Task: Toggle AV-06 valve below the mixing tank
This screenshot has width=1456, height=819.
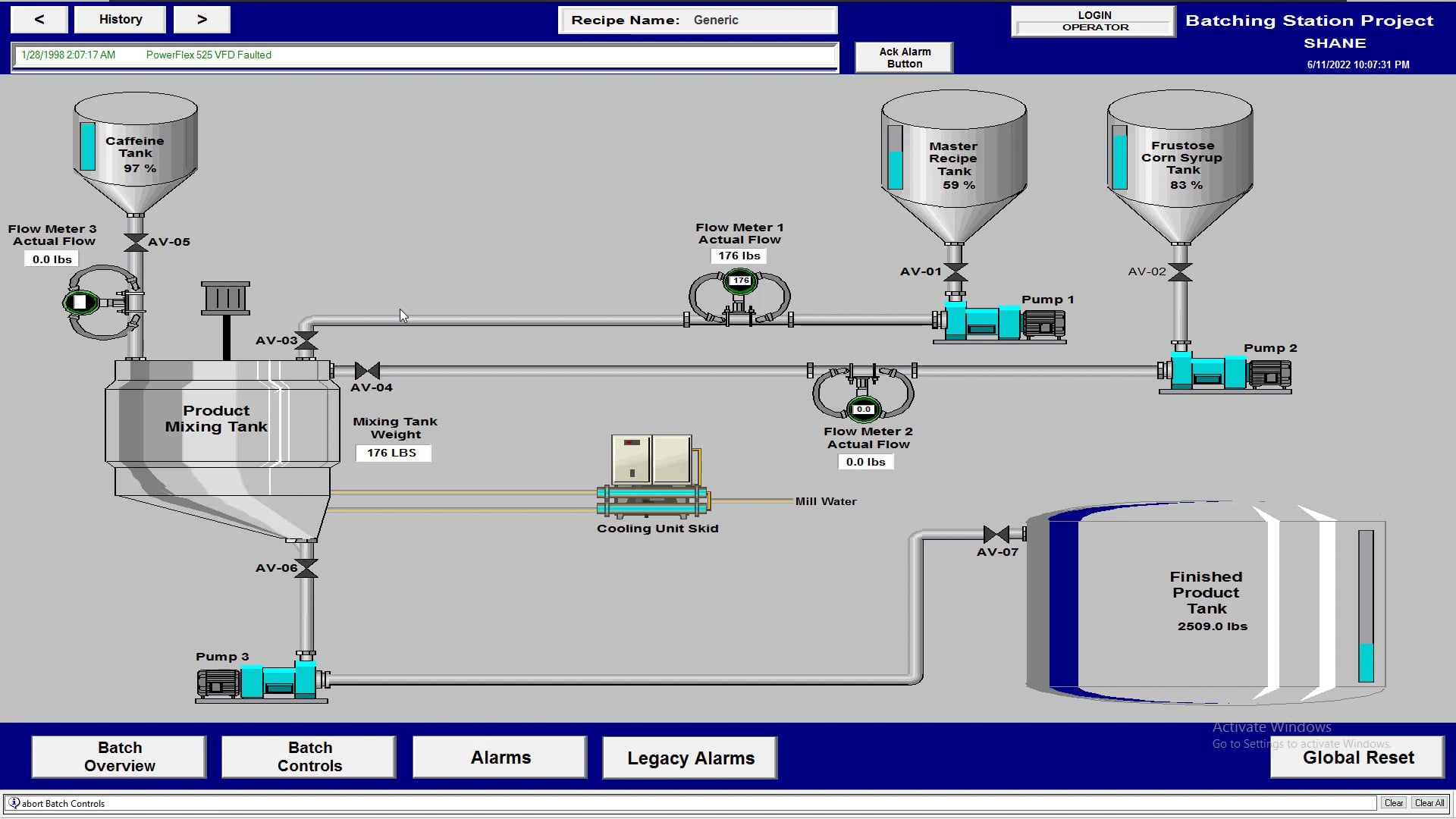Action: (306, 566)
